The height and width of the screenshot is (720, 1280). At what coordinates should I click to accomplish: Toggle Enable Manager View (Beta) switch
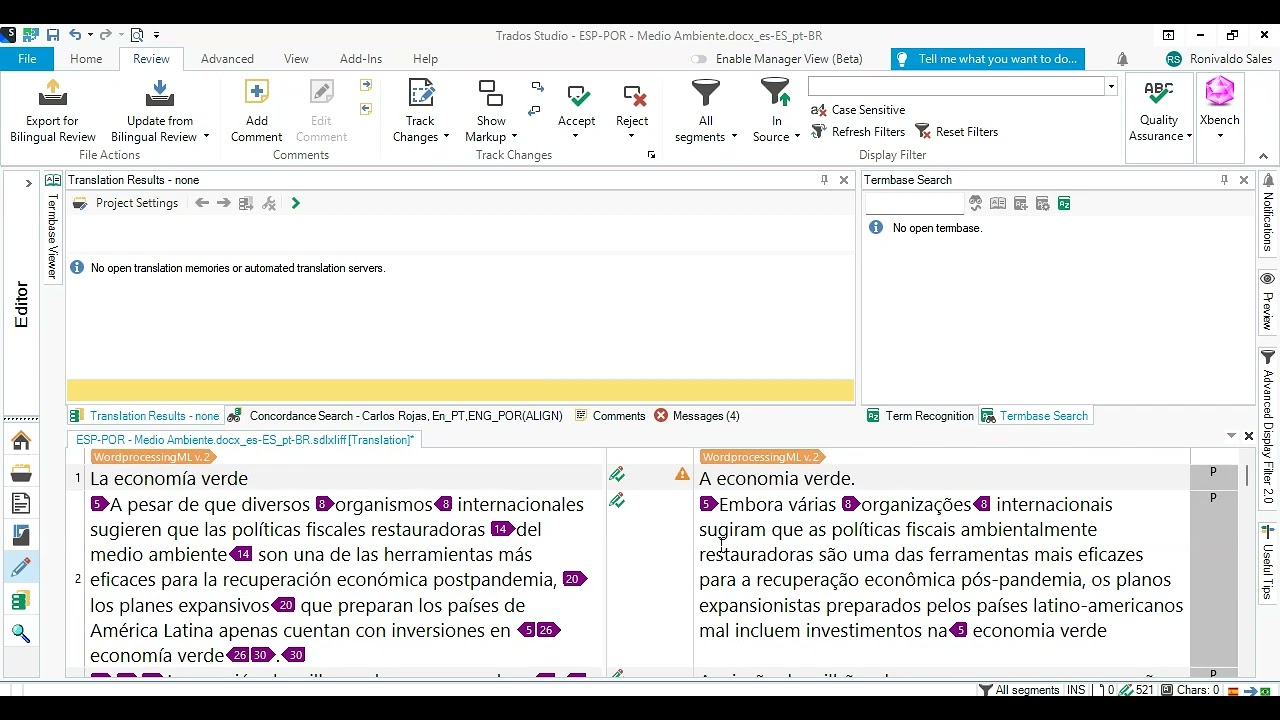pos(699,59)
